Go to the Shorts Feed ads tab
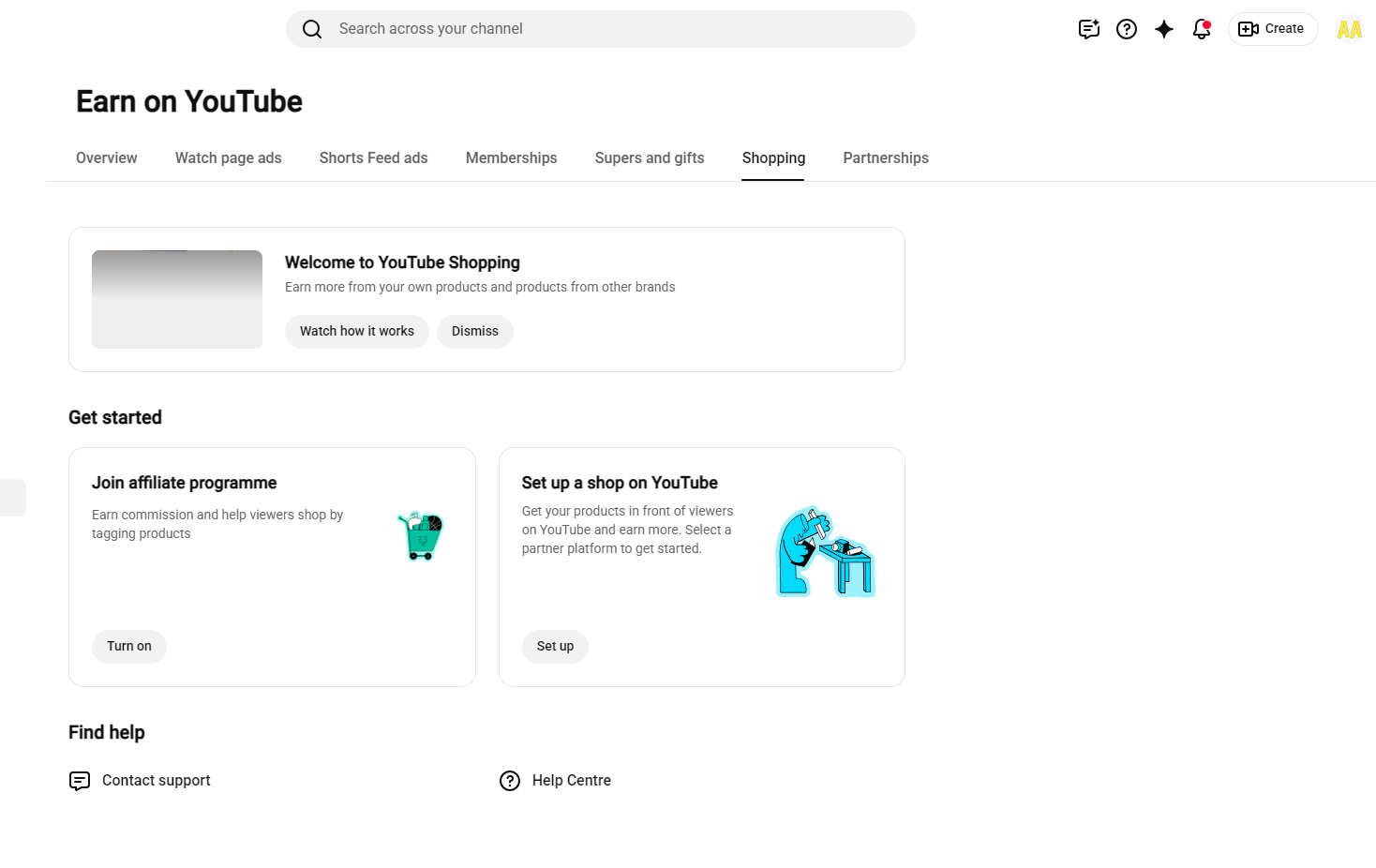Screen dimensions: 1376x868 374,158
